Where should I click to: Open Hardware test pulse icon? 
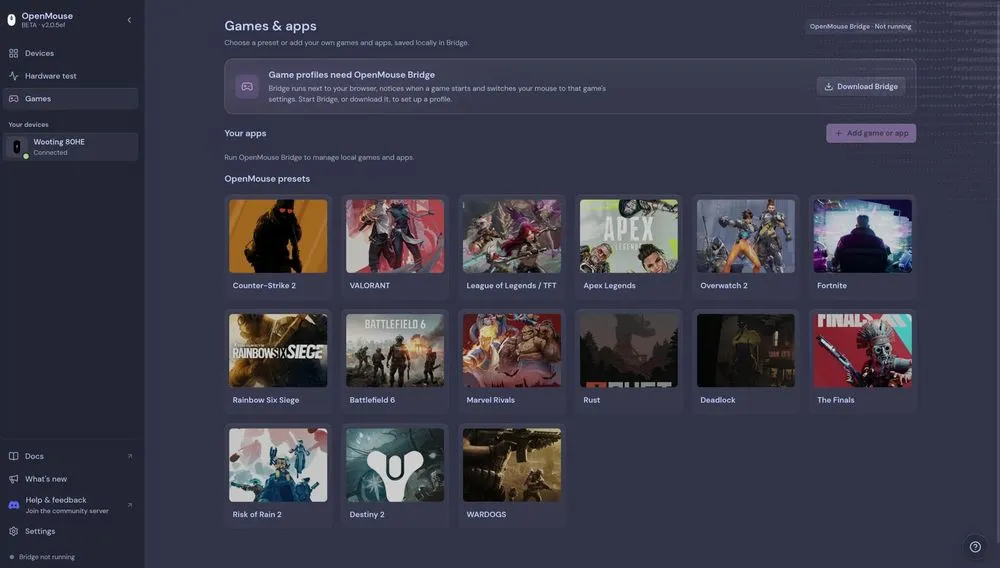tap(13, 76)
